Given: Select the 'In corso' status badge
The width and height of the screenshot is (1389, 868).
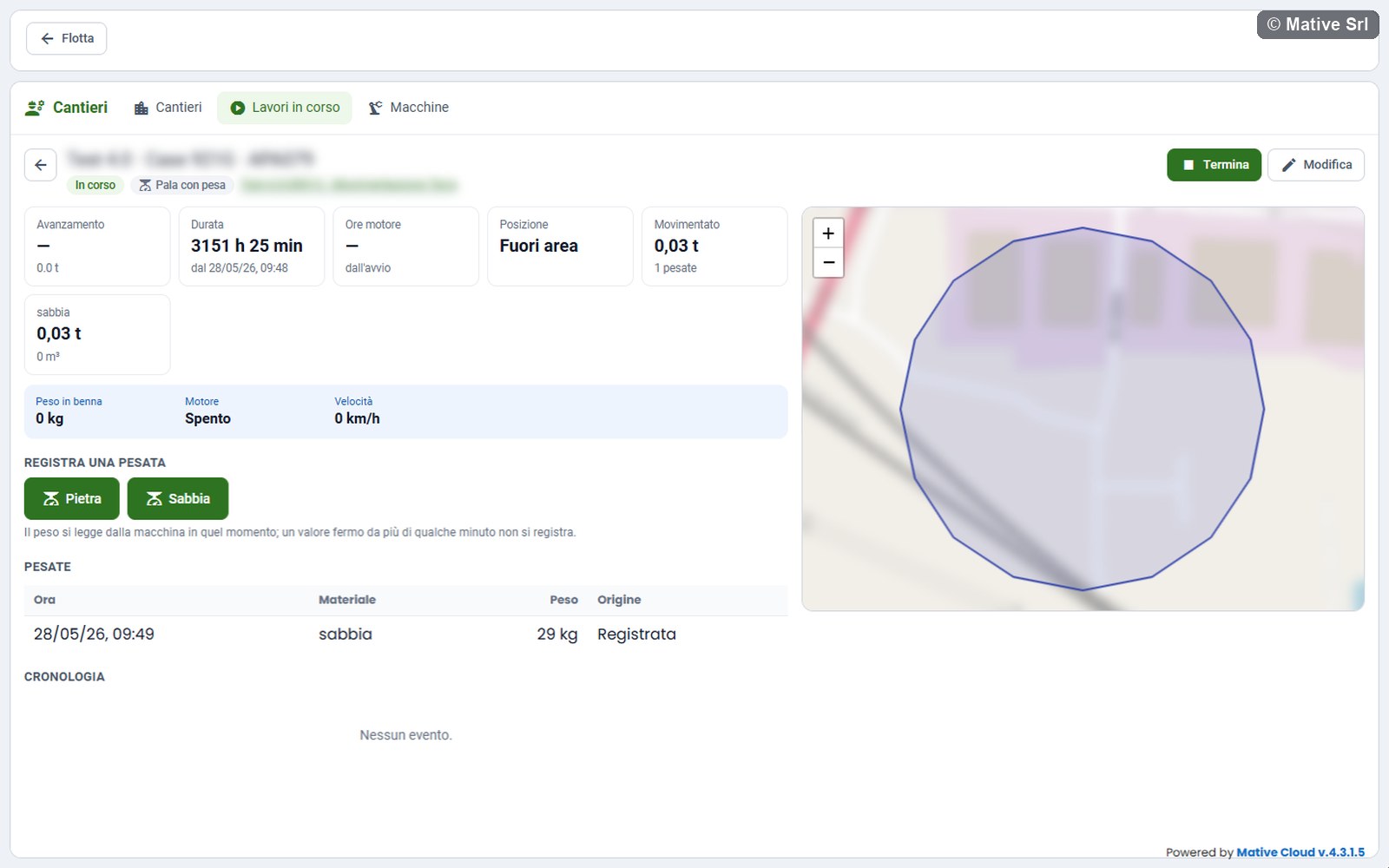Looking at the screenshot, I should pyautogui.click(x=95, y=185).
